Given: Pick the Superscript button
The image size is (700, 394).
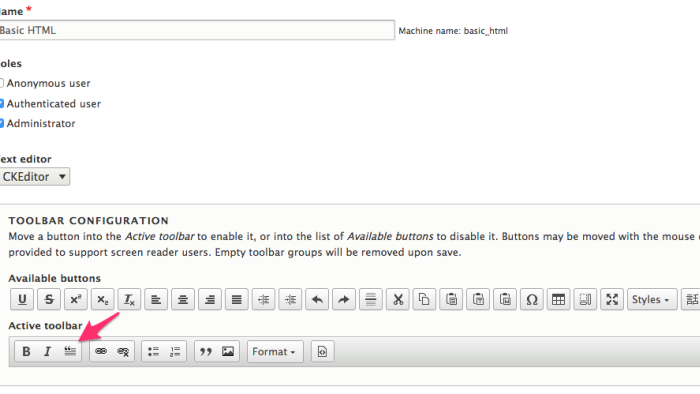Looking at the screenshot, I should coord(75,299).
